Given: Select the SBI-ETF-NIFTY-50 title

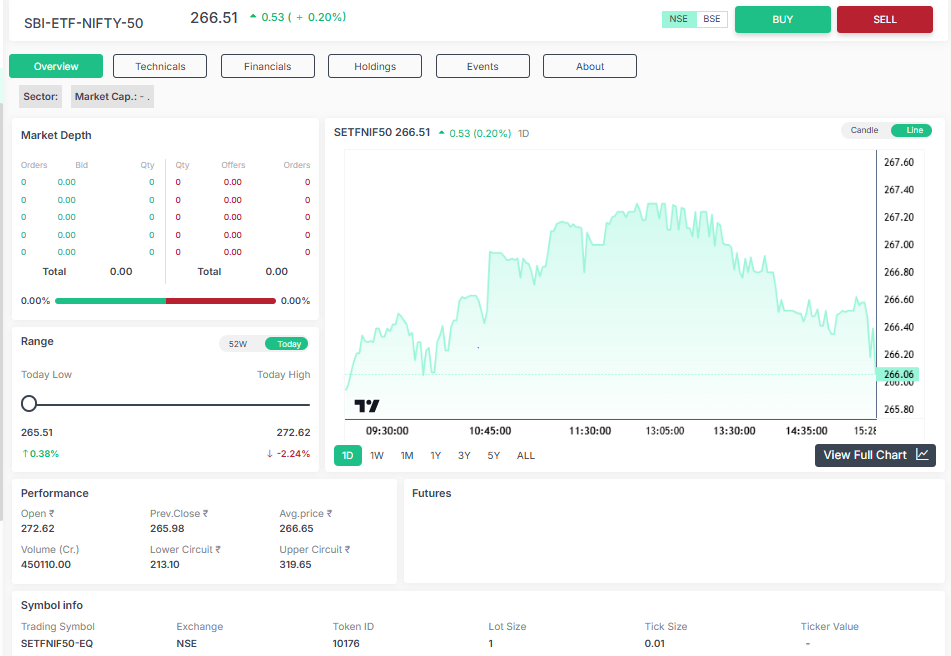Looking at the screenshot, I should point(84,23).
